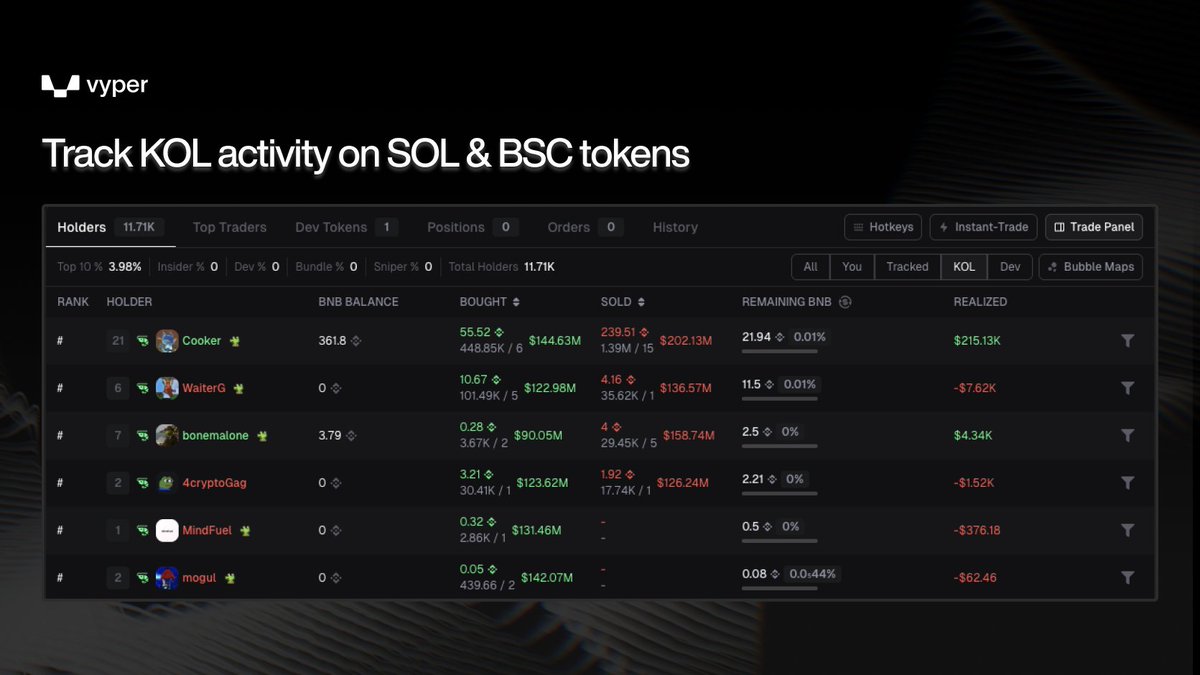Filter trades by mogul wallet
Image resolution: width=1200 pixels, height=675 pixels.
(1127, 578)
